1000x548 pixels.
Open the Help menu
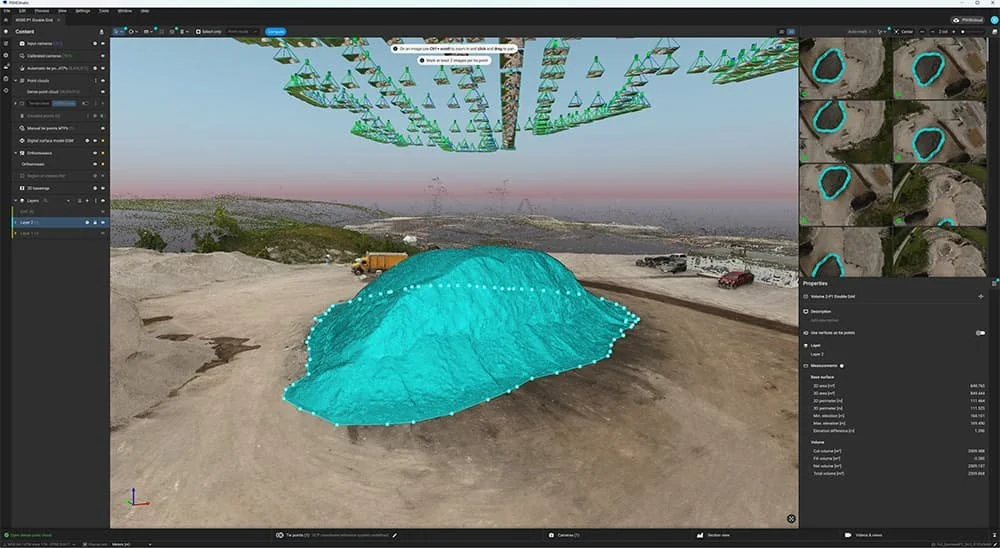pos(145,11)
